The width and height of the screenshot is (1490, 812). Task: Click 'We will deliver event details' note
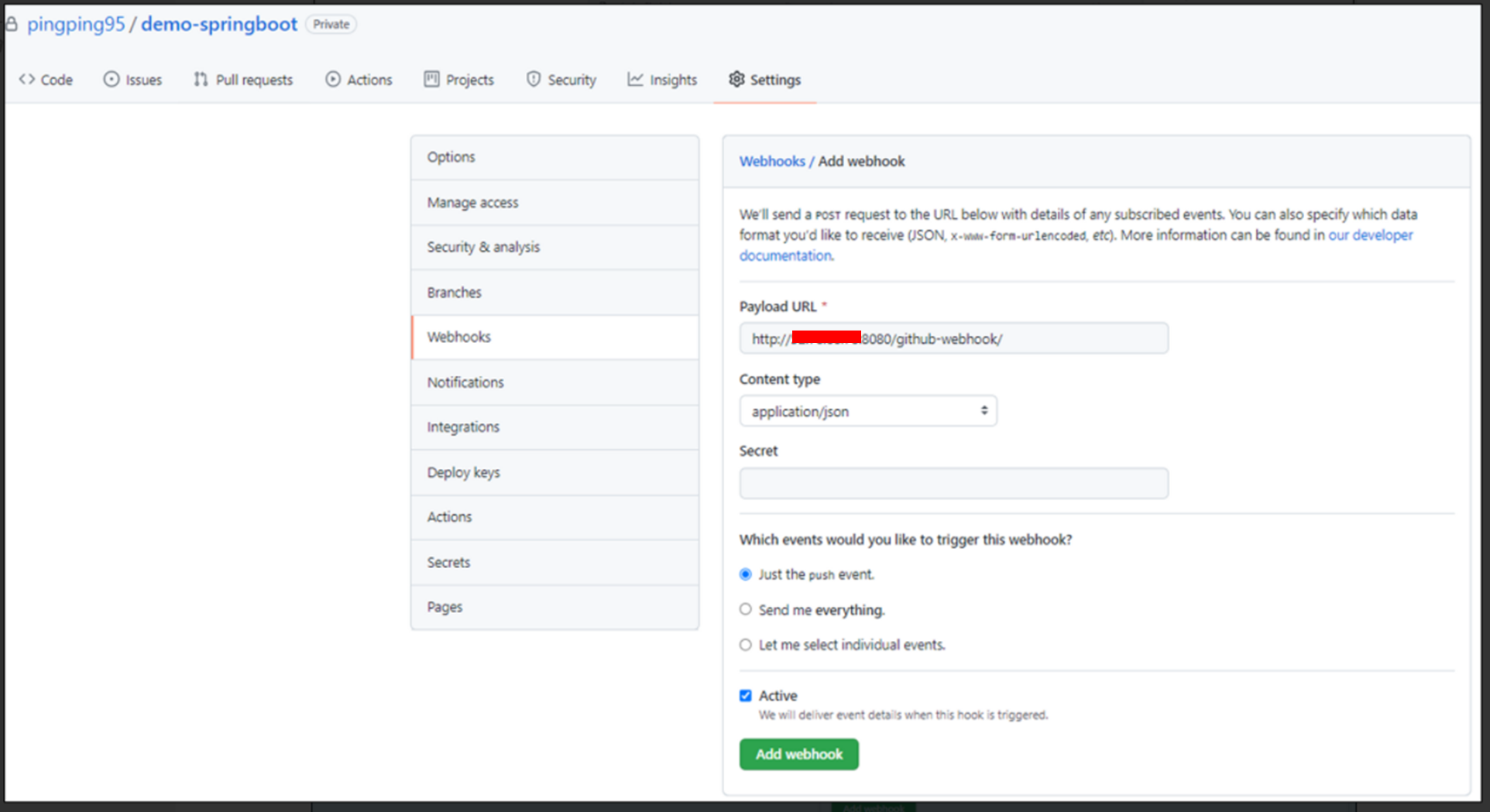pyautogui.click(x=903, y=715)
